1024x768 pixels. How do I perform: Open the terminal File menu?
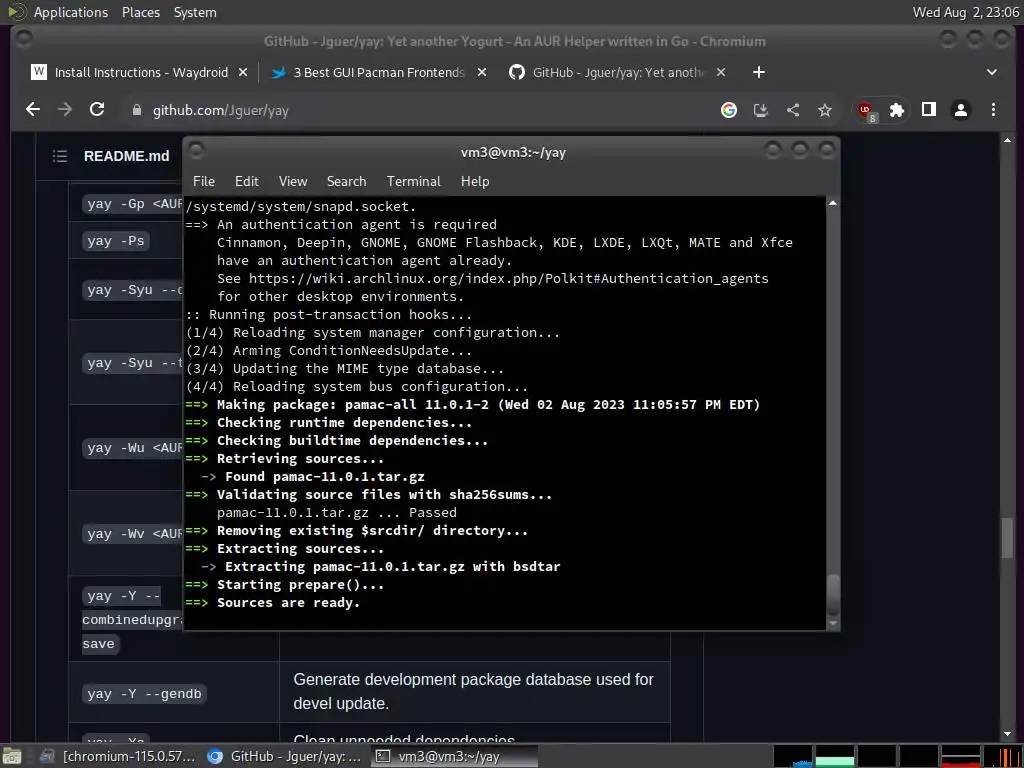click(x=204, y=182)
